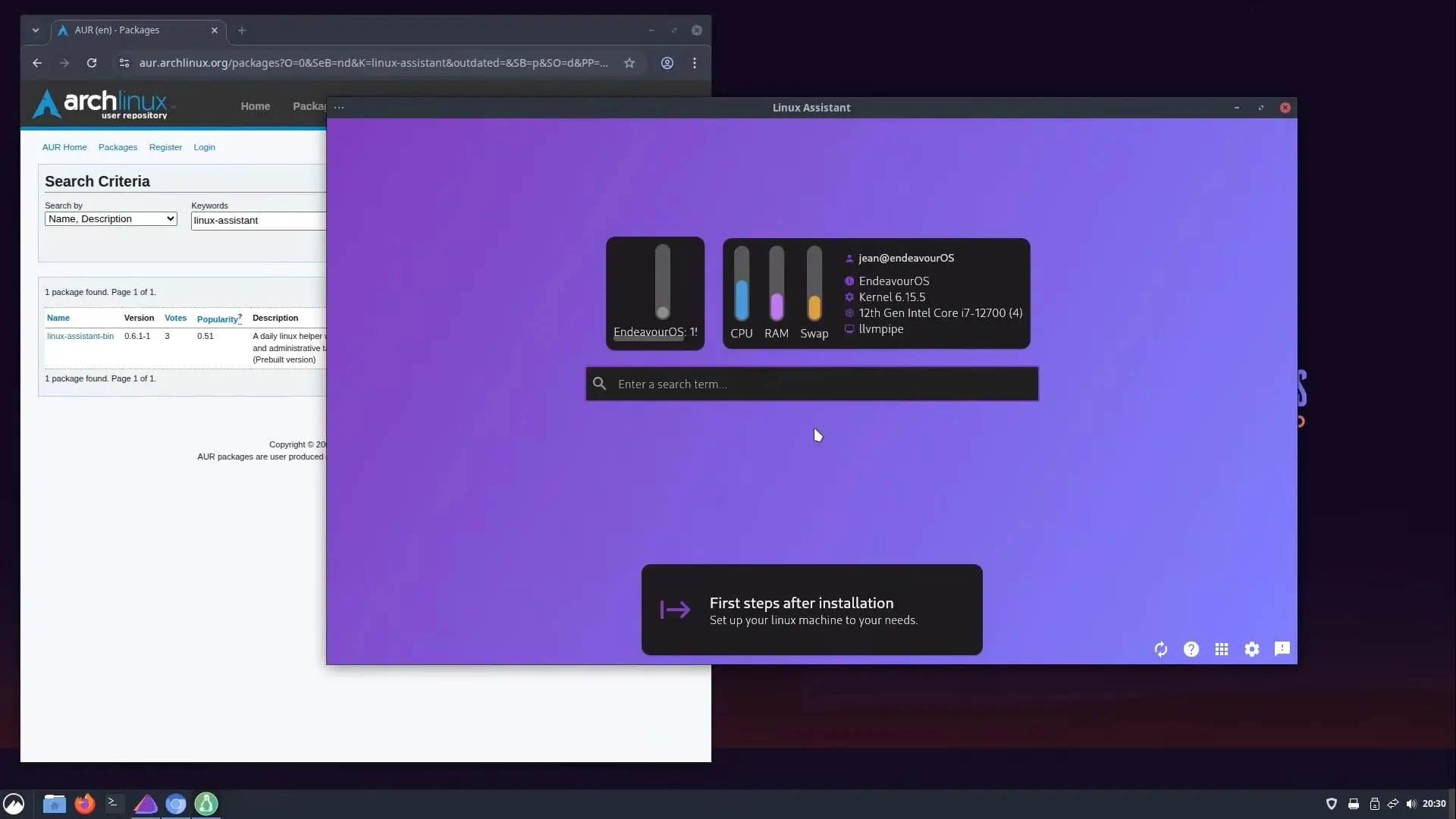
Task: Reload the AUR page in the browser
Action: pyautogui.click(x=92, y=63)
